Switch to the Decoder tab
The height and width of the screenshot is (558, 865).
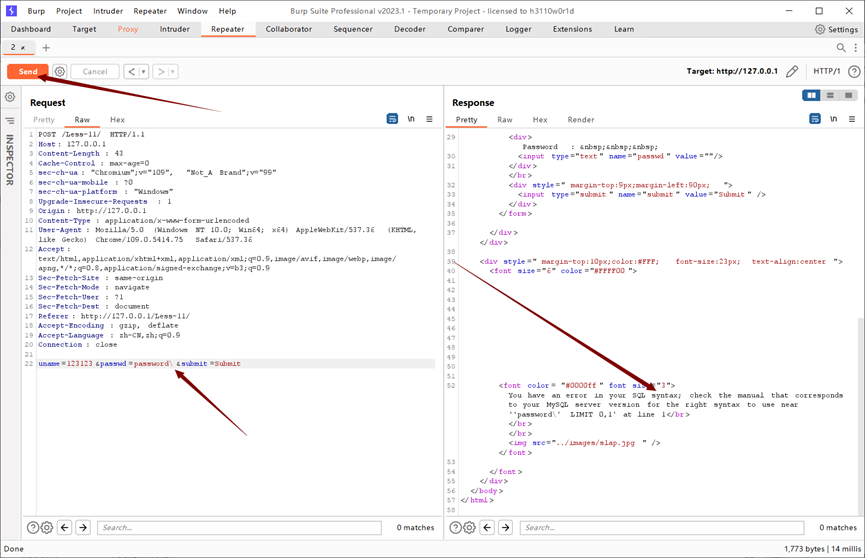409,29
